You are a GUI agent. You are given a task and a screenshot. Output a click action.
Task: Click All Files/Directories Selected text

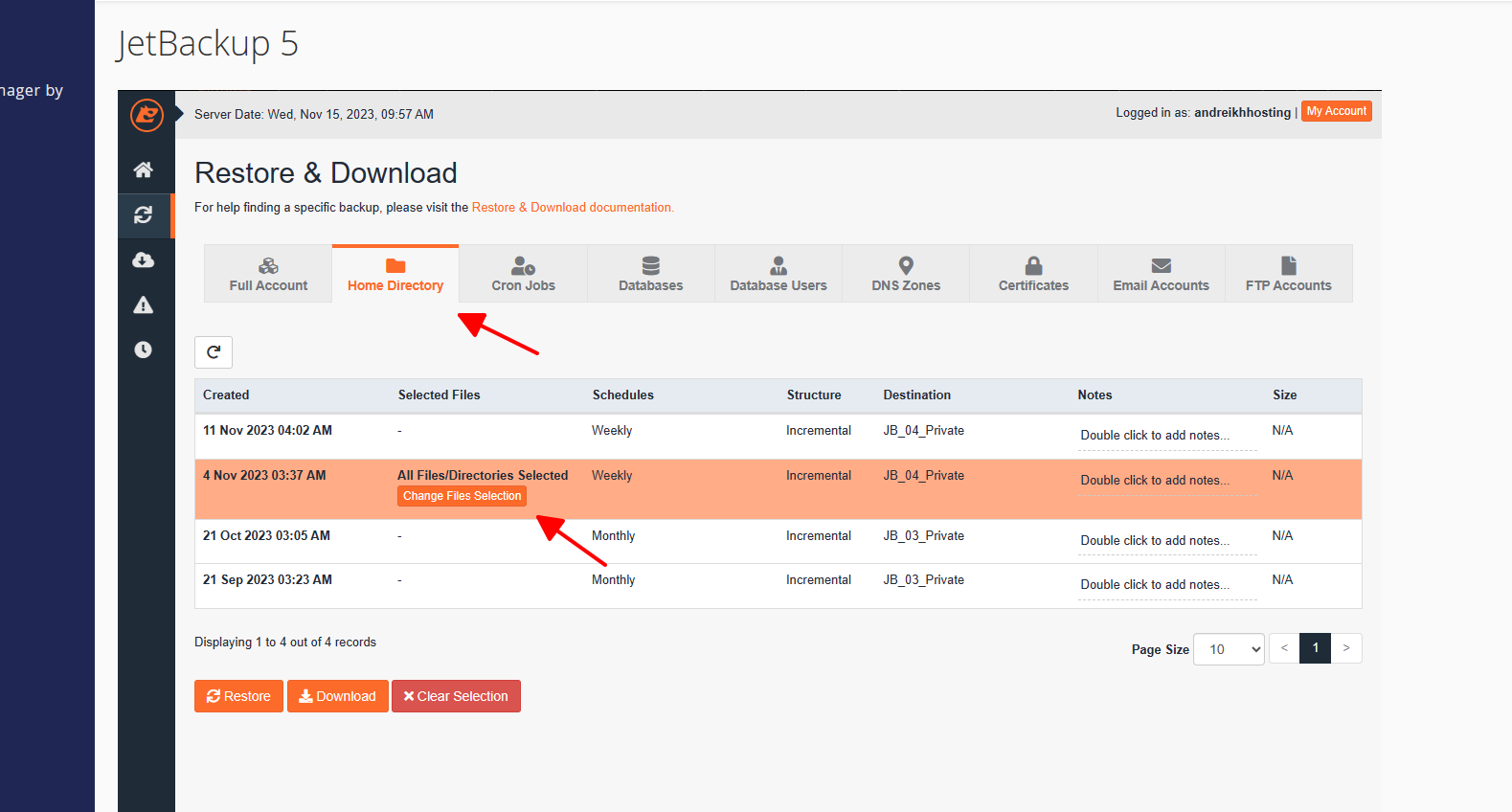click(483, 475)
